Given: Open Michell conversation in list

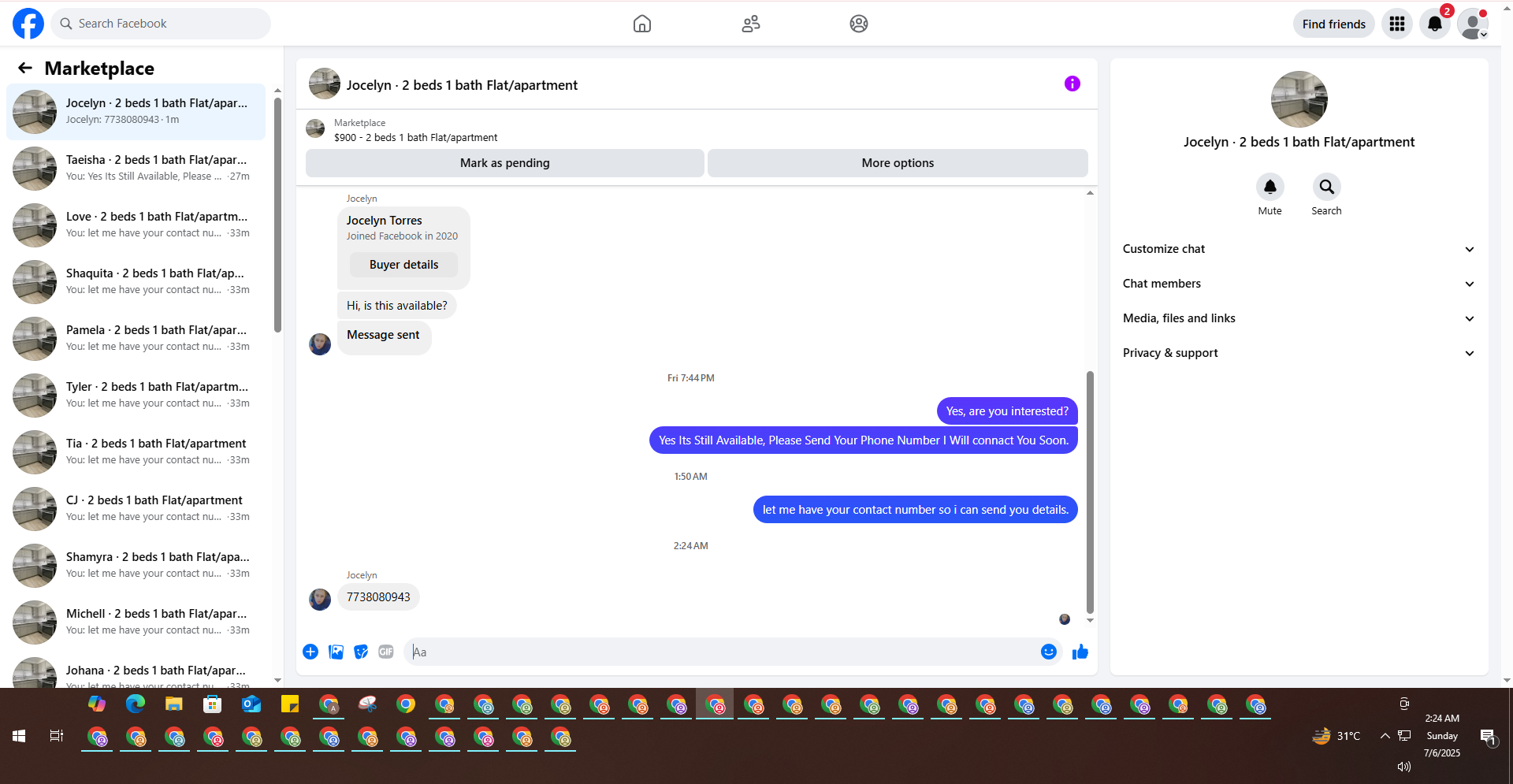Looking at the screenshot, I should (136, 622).
